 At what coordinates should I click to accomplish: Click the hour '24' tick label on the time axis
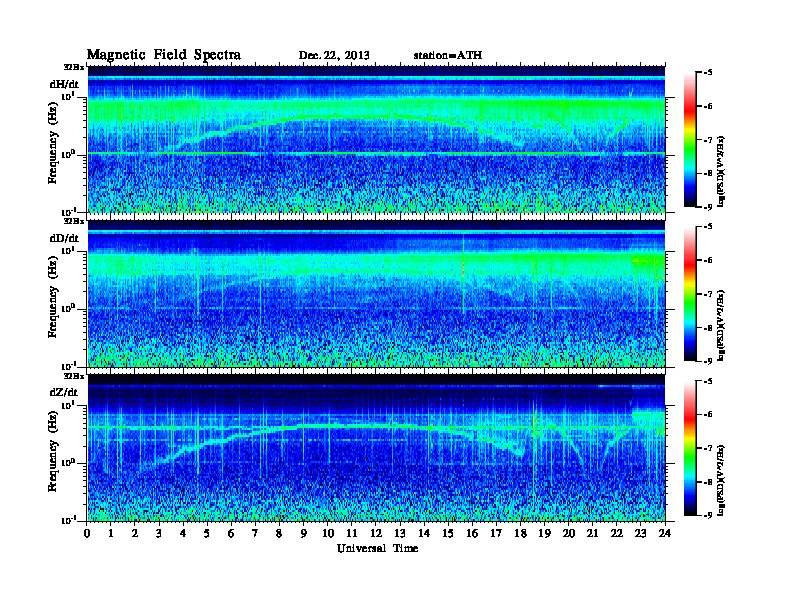point(665,533)
